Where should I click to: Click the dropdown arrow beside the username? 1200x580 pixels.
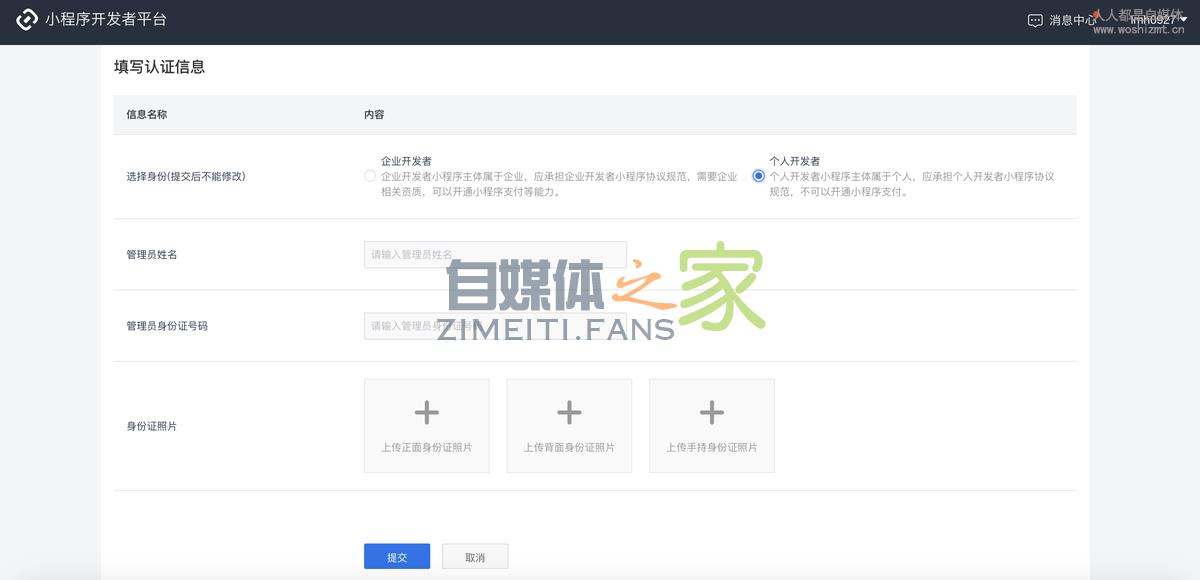pyautogui.click(x=1183, y=19)
